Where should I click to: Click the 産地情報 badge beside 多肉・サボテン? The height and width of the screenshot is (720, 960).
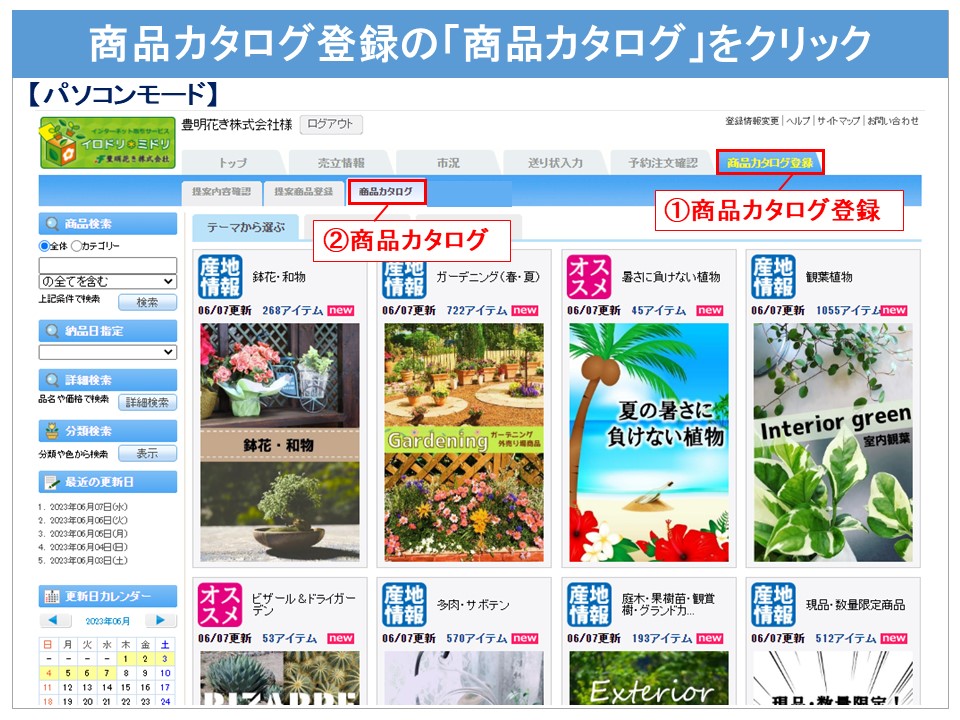point(404,605)
